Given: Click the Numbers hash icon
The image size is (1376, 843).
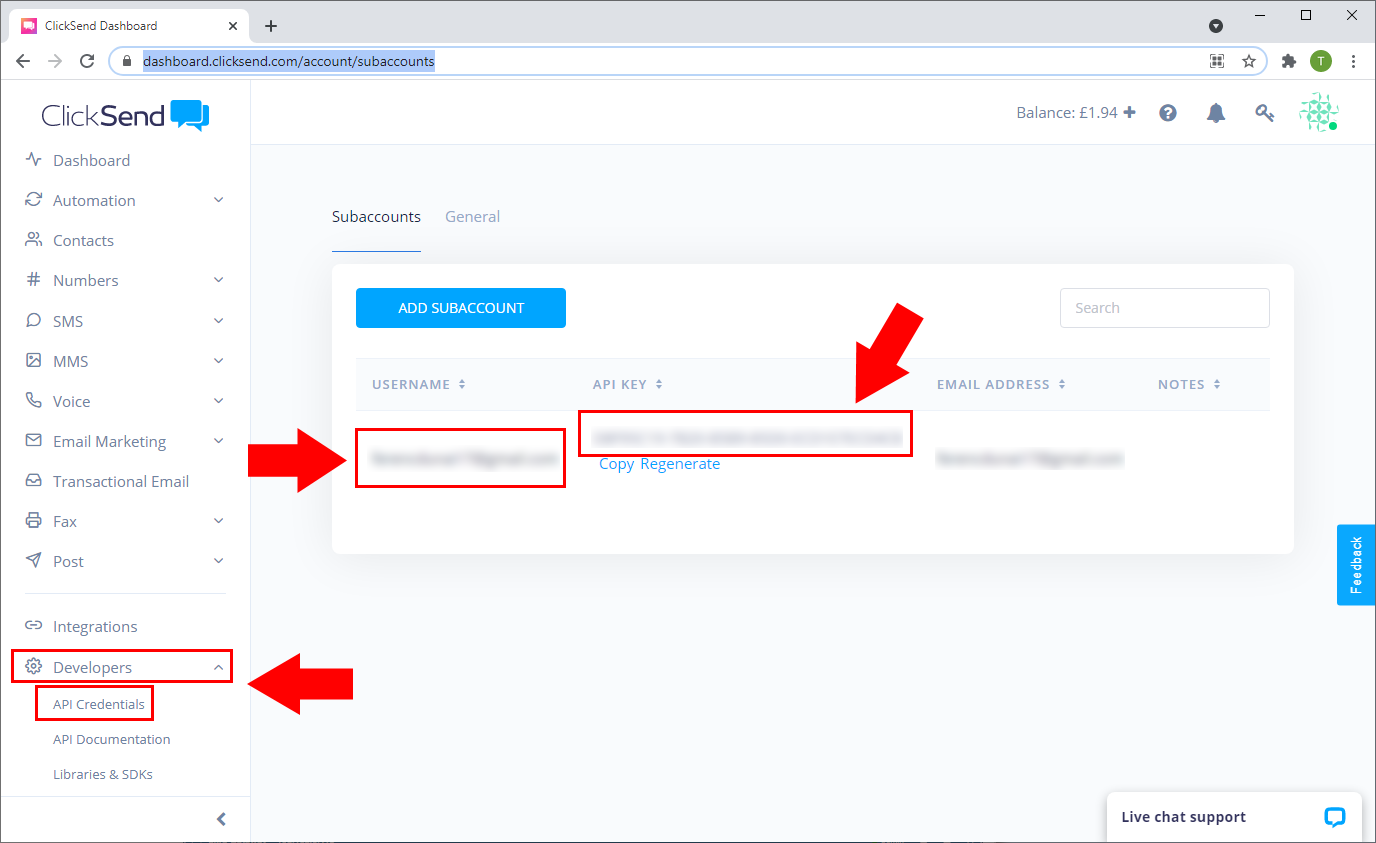Looking at the screenshot, I should [x=34, y=279].
